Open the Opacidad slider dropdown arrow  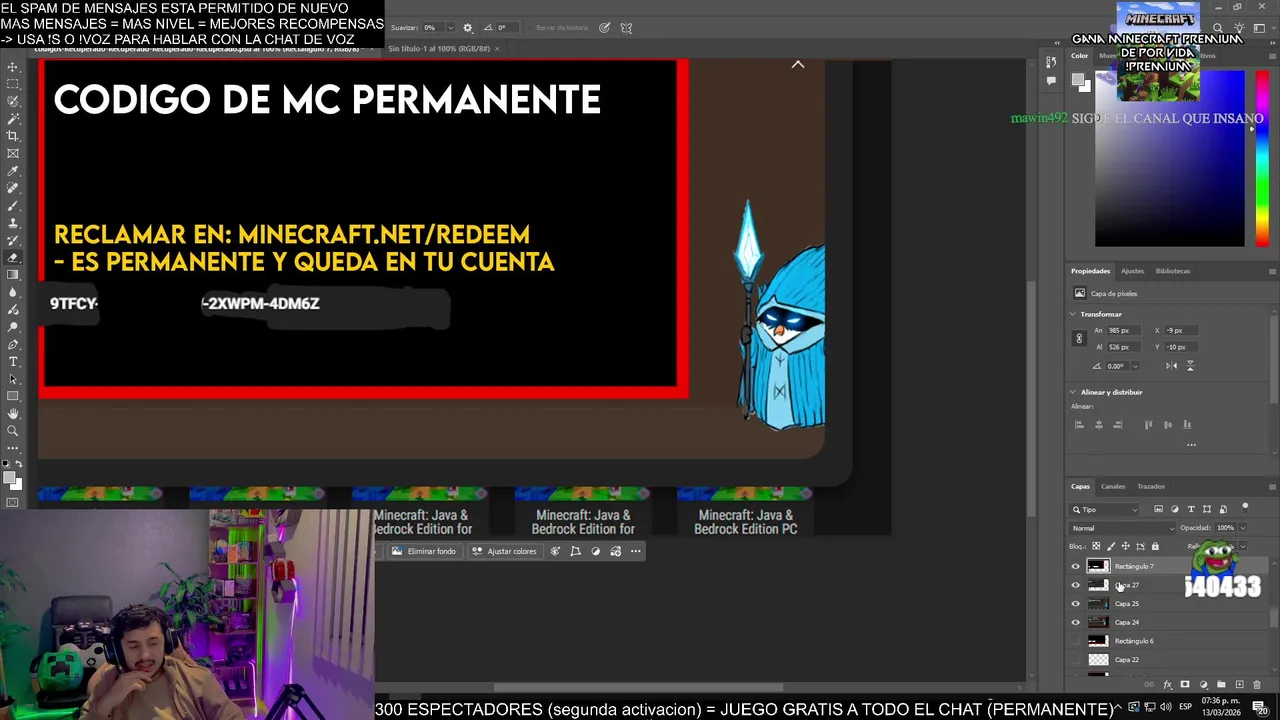(1242, 528)
